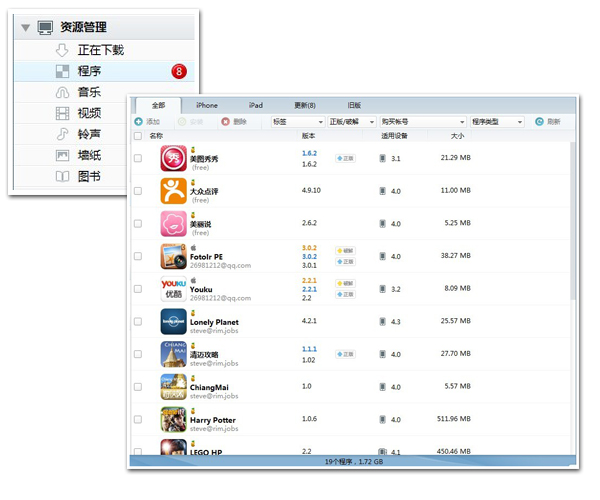Check the Lonely Planet row checkbox
This screenshot has width=600, height=500.
138,321
